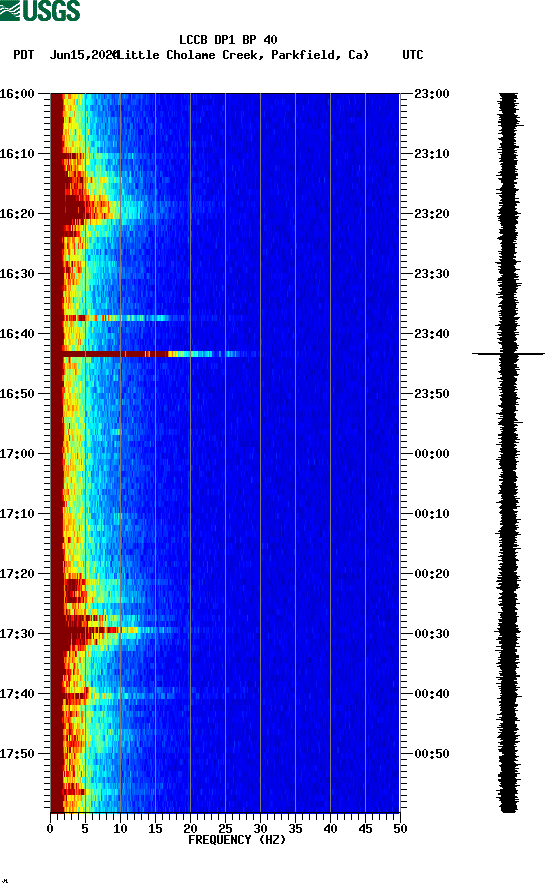Click the 17:50 PDT time label
Viewport: 552px width, 892px height.
pos(17,754)
